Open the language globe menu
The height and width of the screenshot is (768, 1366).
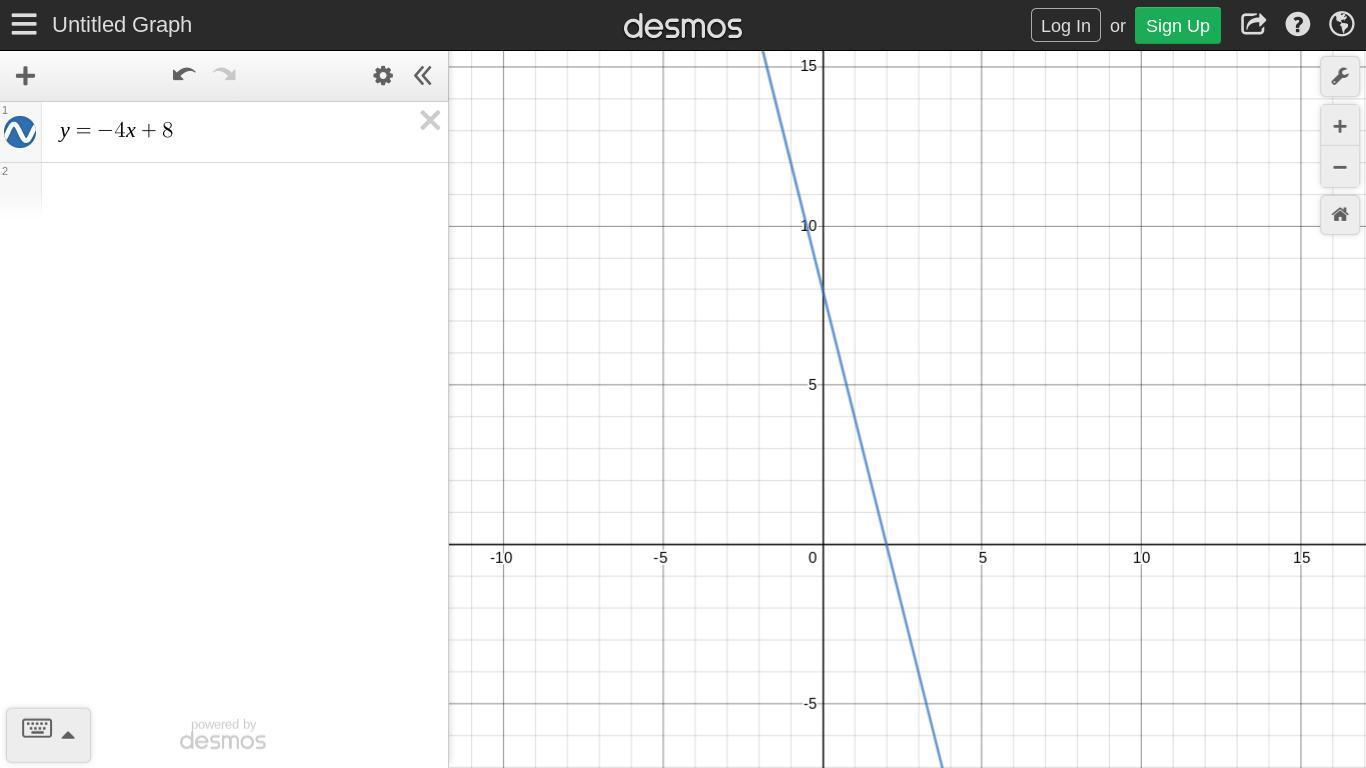pyautogui.click(x=1341, y=24)
